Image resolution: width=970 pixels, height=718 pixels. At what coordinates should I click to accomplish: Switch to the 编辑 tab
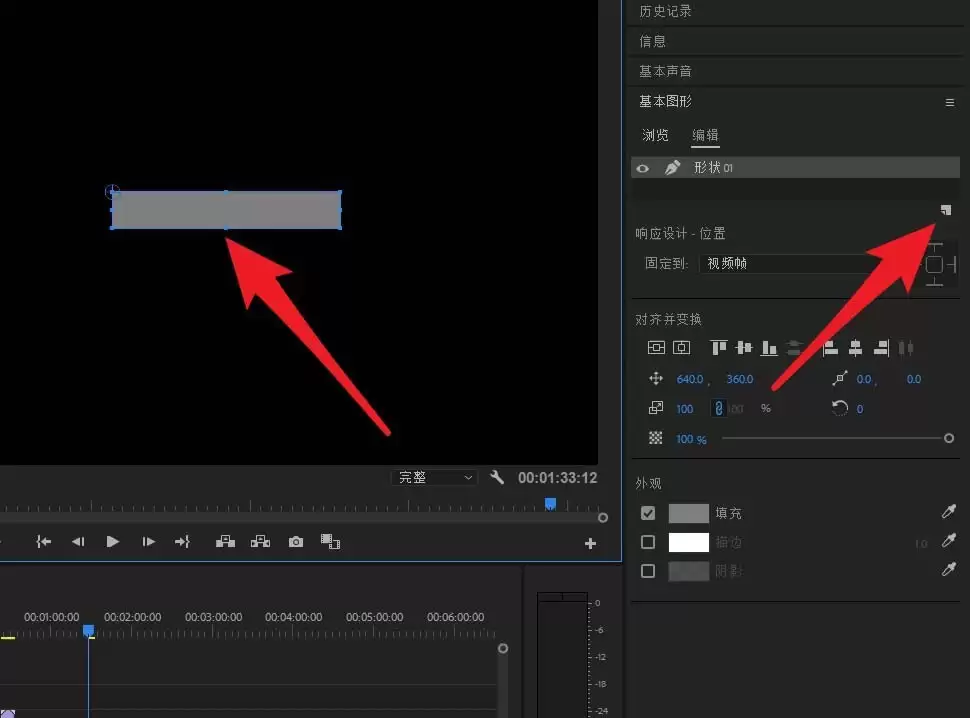coord(705,135)
